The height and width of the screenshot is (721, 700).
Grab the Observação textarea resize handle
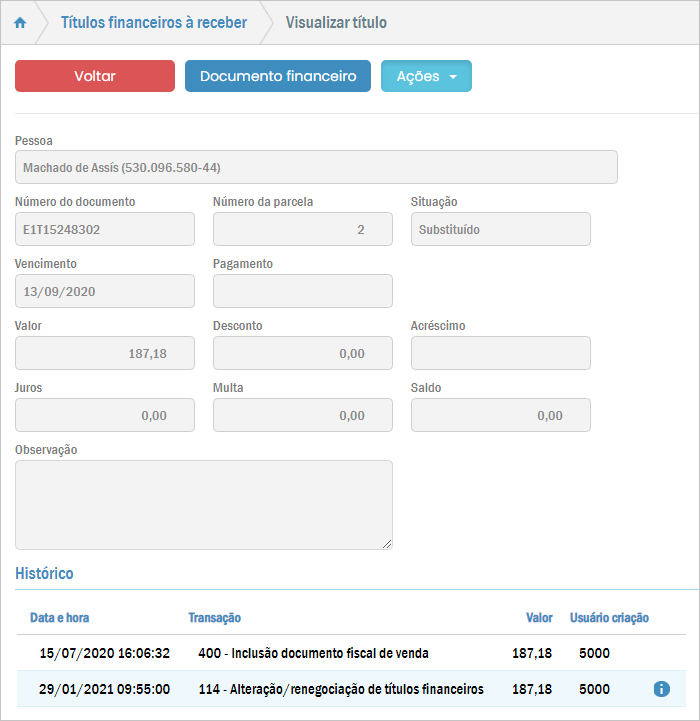[386, 543]
